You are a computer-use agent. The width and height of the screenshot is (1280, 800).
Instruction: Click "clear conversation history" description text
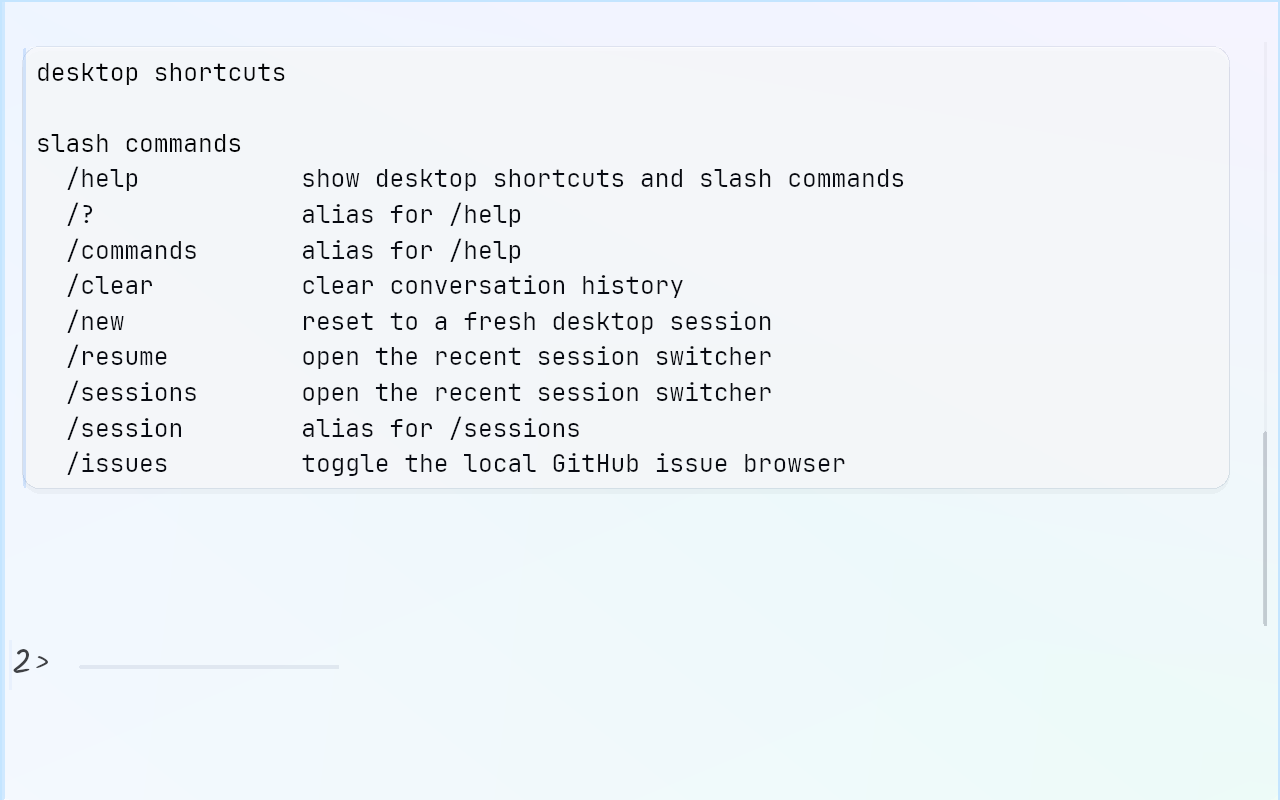tap(493, 286)
